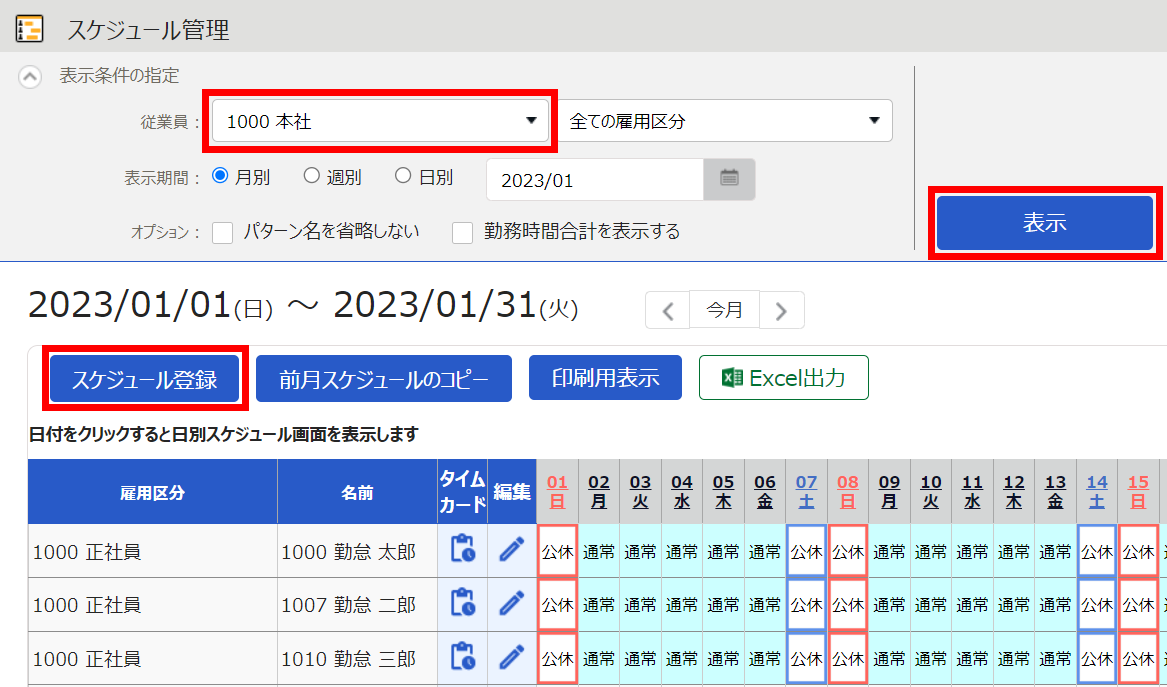1167x687 pixels.
Task: Click the 名前 column header
Action: tap(357, 492)
